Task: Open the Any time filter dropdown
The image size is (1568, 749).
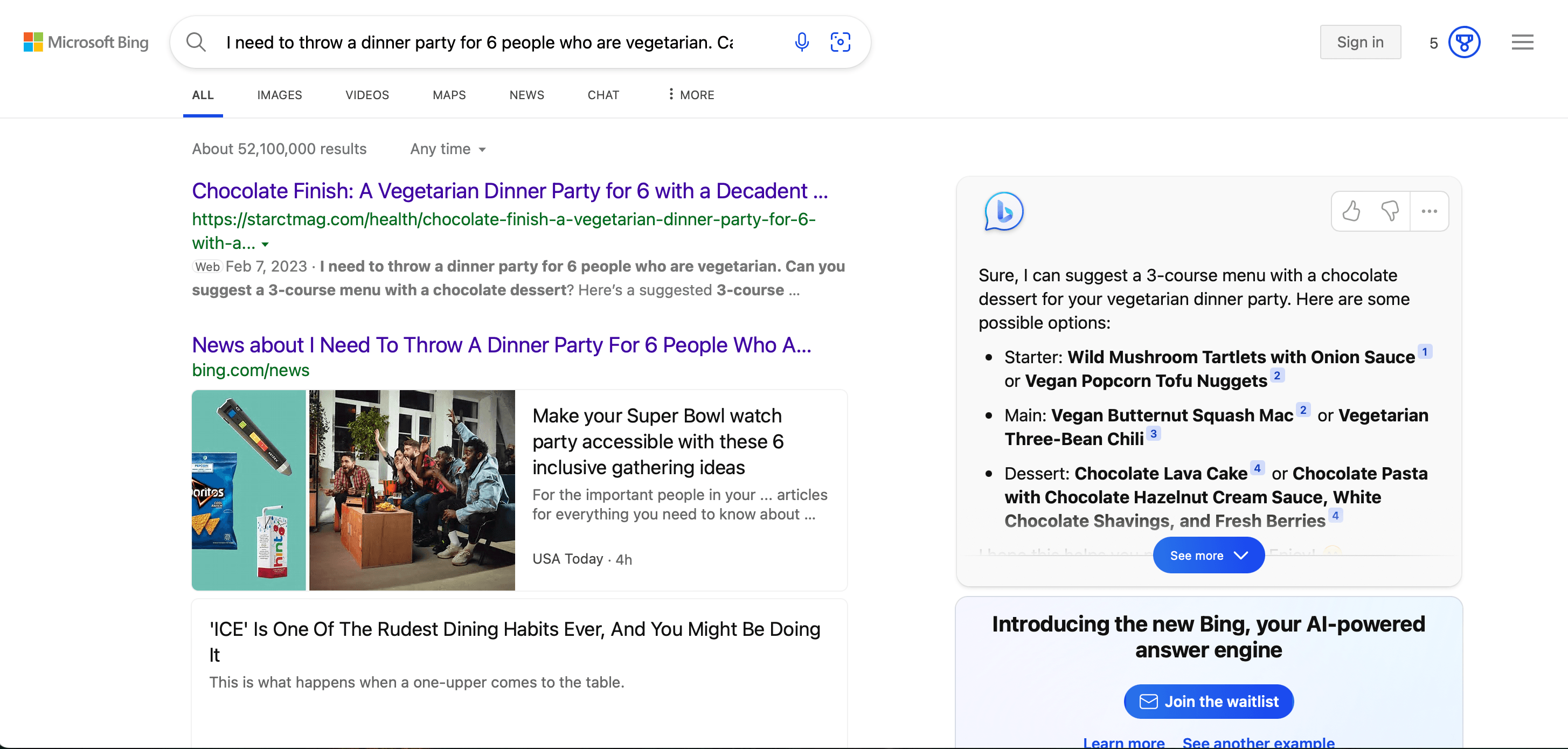Action: click(x=447, y=149)
